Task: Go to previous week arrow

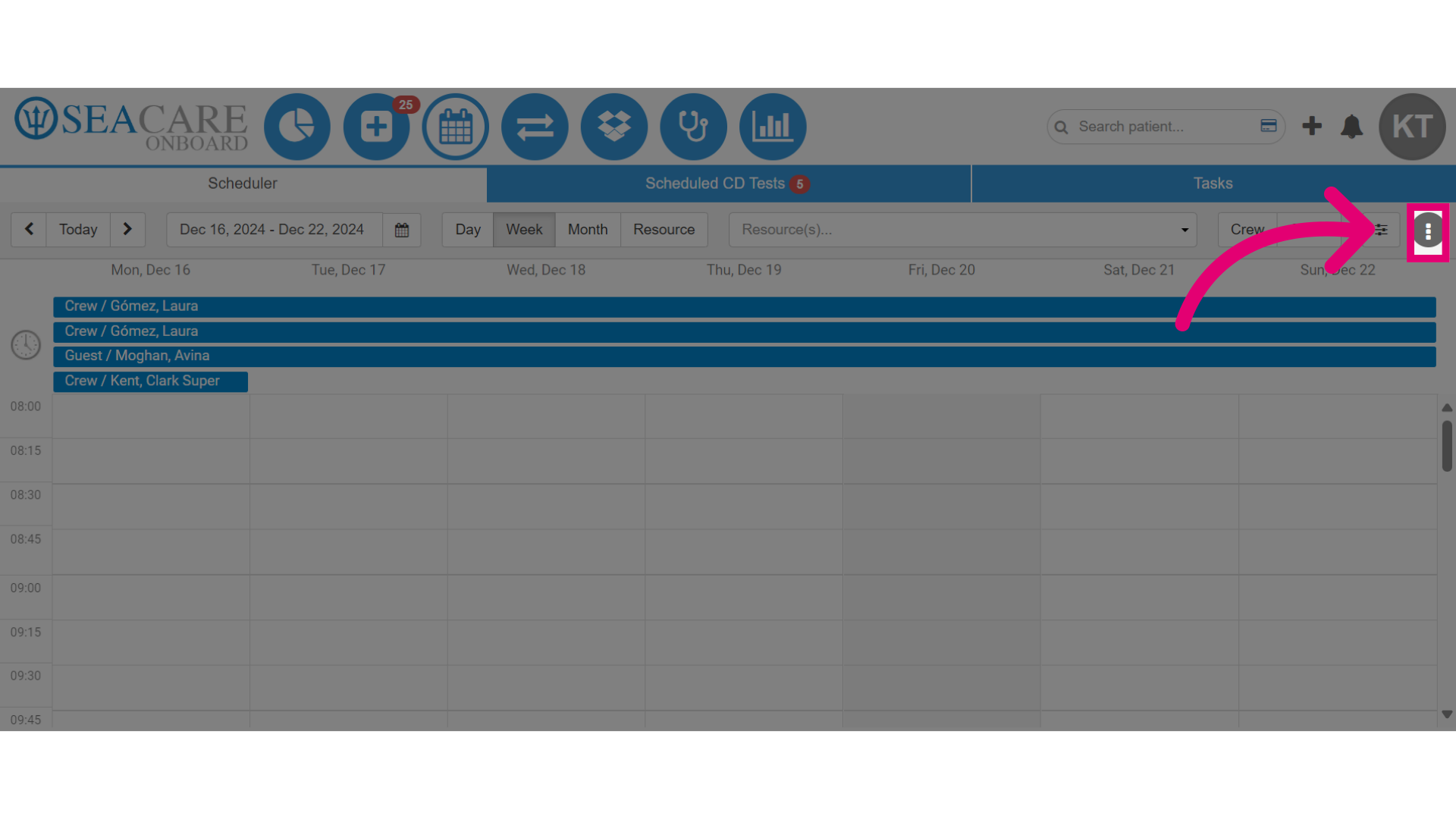Action: 29,229
